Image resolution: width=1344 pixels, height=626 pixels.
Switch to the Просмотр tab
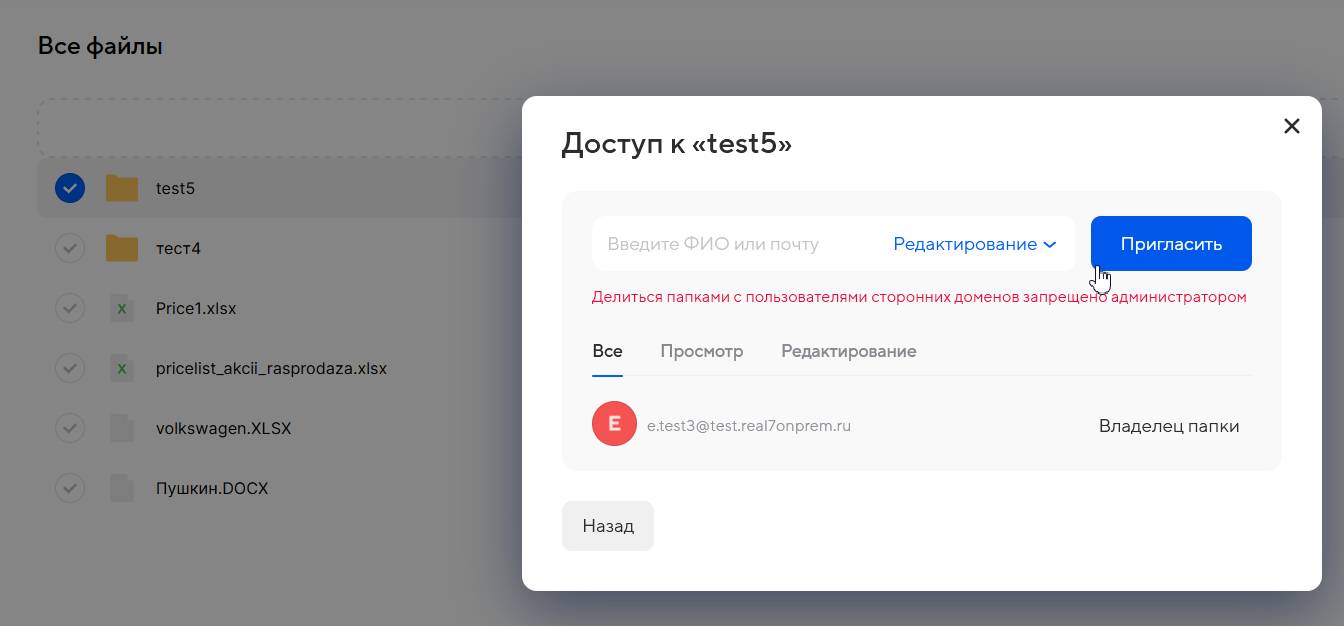click(701, 351)
